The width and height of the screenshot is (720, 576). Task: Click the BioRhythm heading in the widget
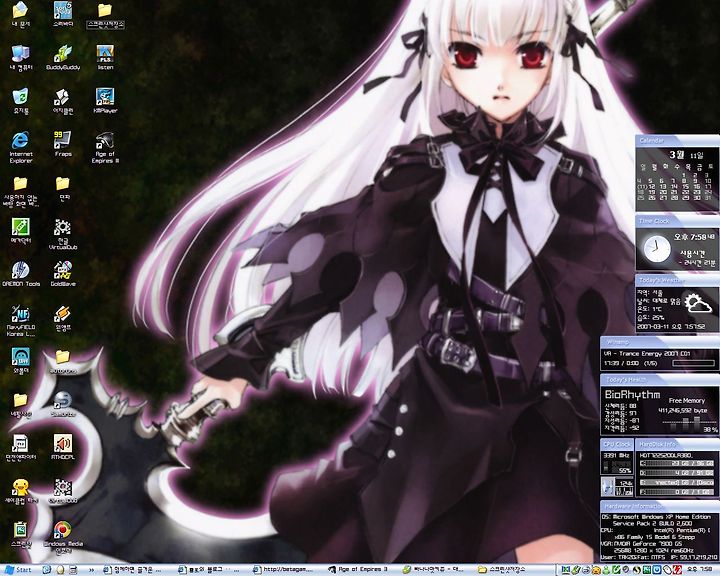coord(632,395)
